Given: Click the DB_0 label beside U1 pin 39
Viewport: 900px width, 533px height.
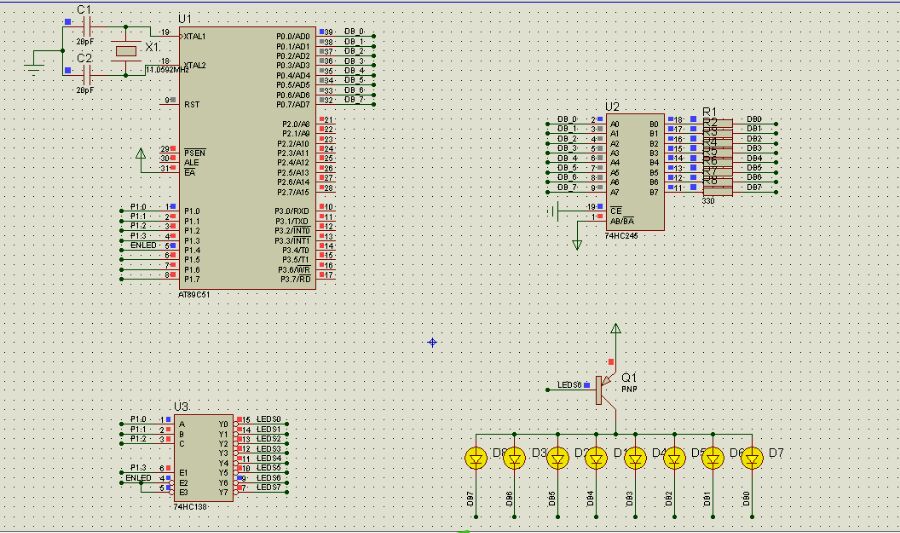Looking at the screenshot, I should click(354, 32).
